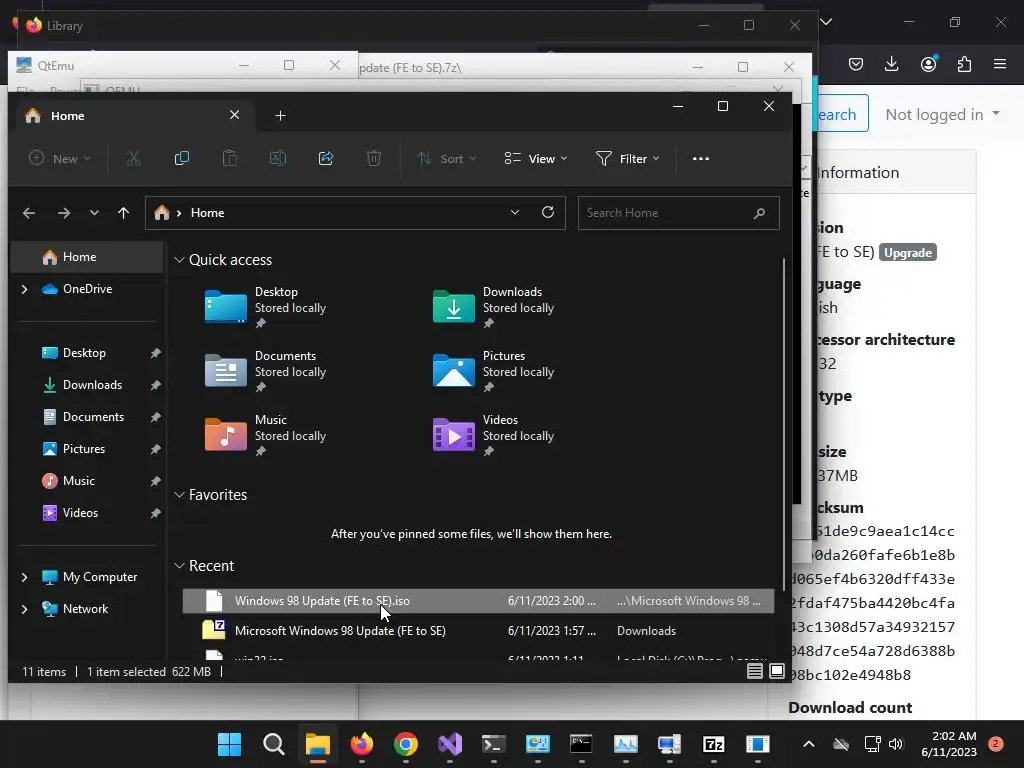Image resolution: width=1024 pixels, height=768 pixels.
Task: Open Firefox Downloads icon in browser toolbar
Action: 891,64
